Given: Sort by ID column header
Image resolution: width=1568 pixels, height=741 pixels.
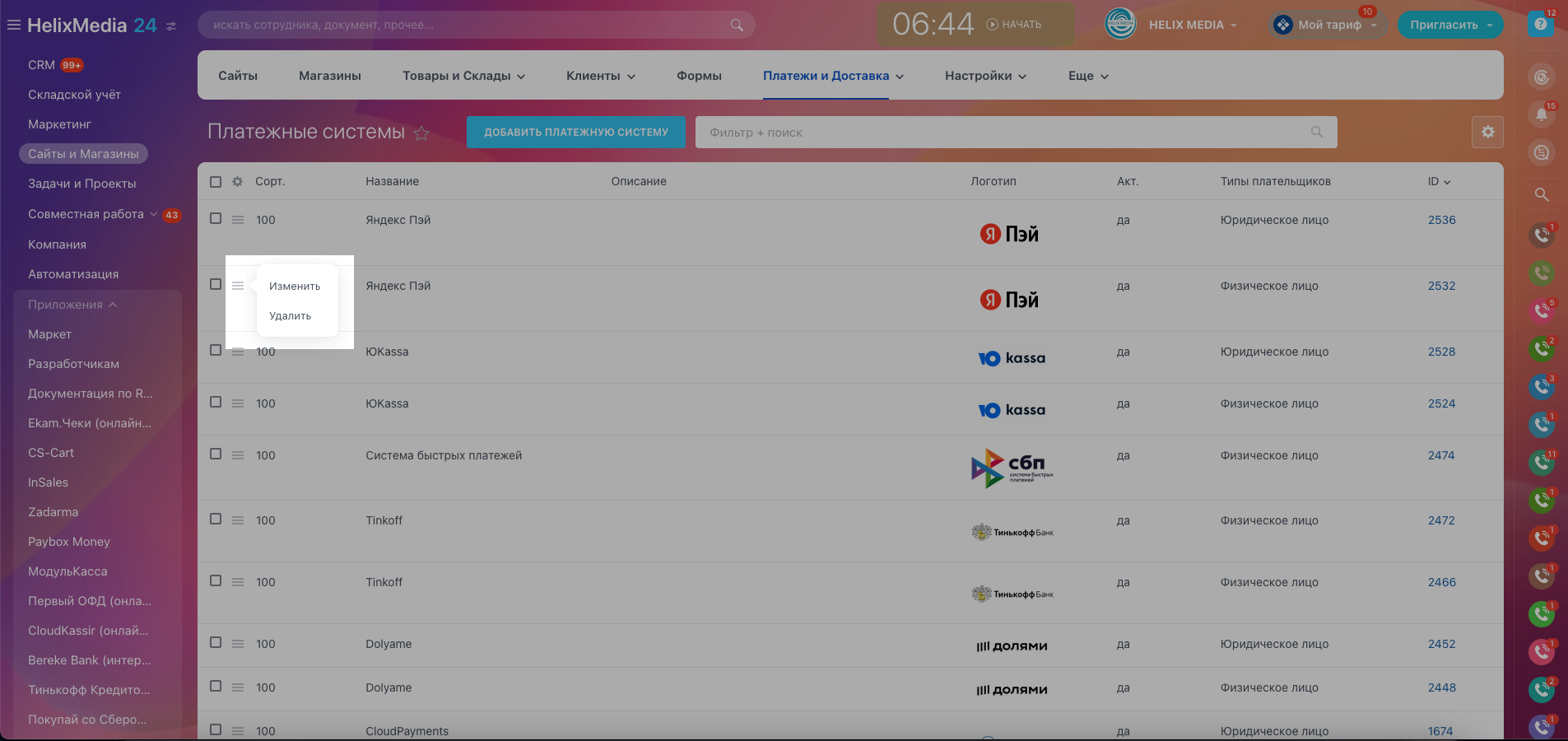Looking at the screenshot, I should click(1439, 182).
